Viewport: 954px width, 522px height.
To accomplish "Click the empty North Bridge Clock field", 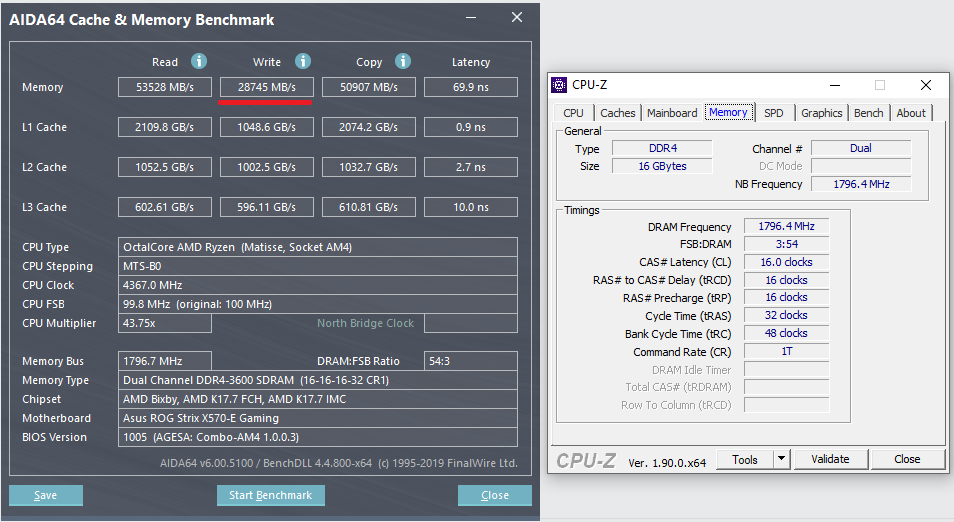I will click(471, 323).
